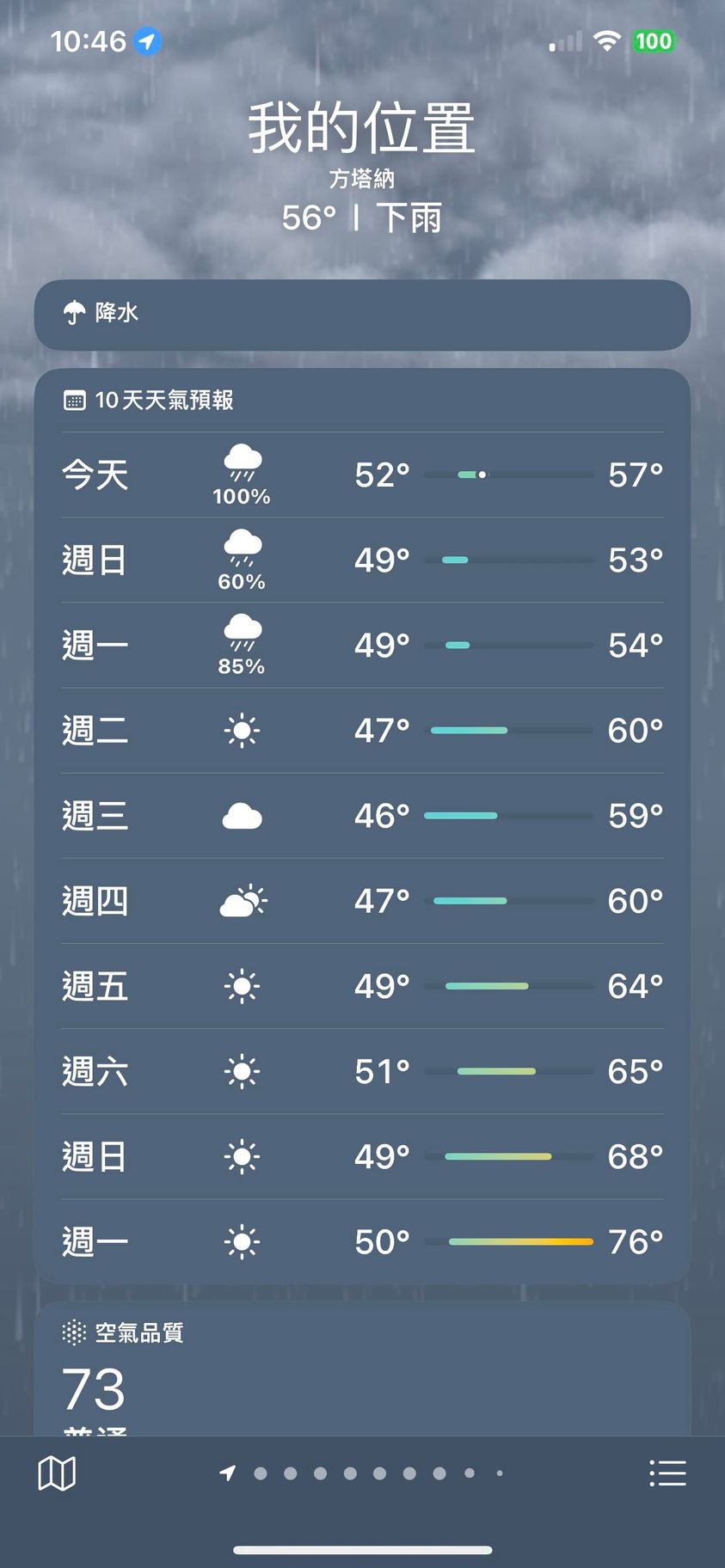Tap the partly cloudy icon for 週四
This screenshot has width=725, height=1568.
click(243, 901)
